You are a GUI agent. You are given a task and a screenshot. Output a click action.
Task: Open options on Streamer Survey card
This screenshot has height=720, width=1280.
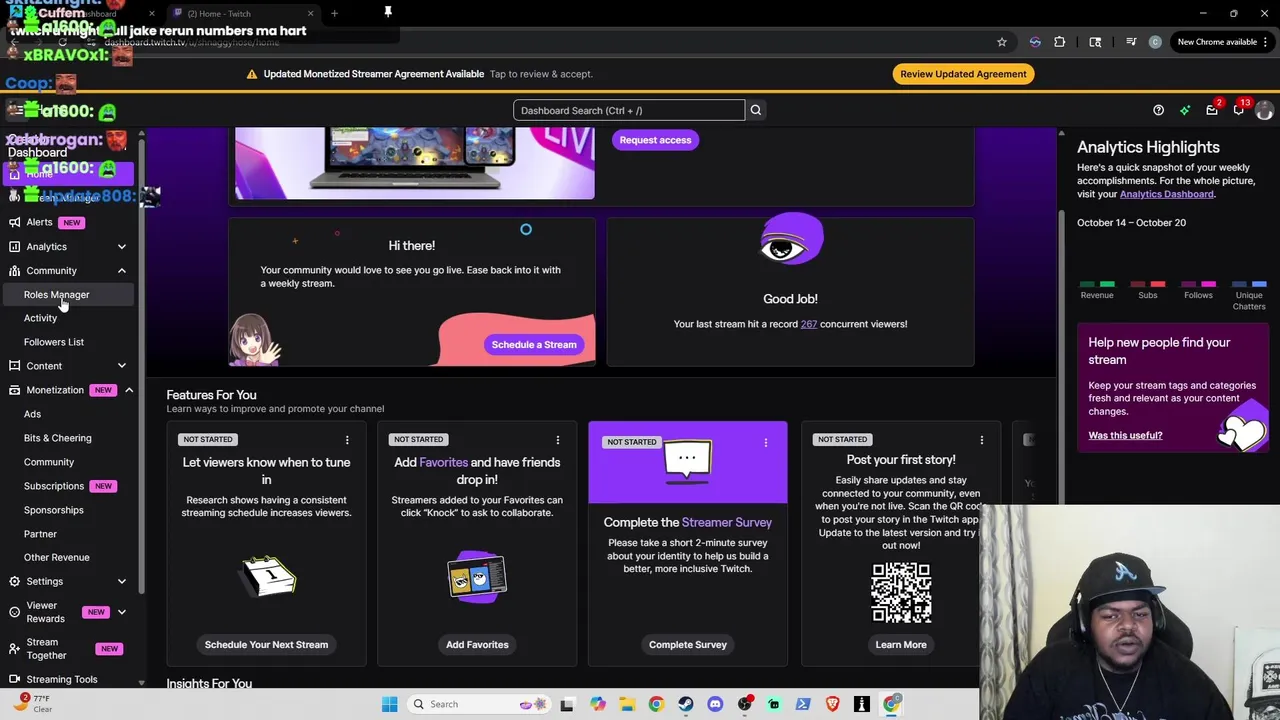(766, 442)
